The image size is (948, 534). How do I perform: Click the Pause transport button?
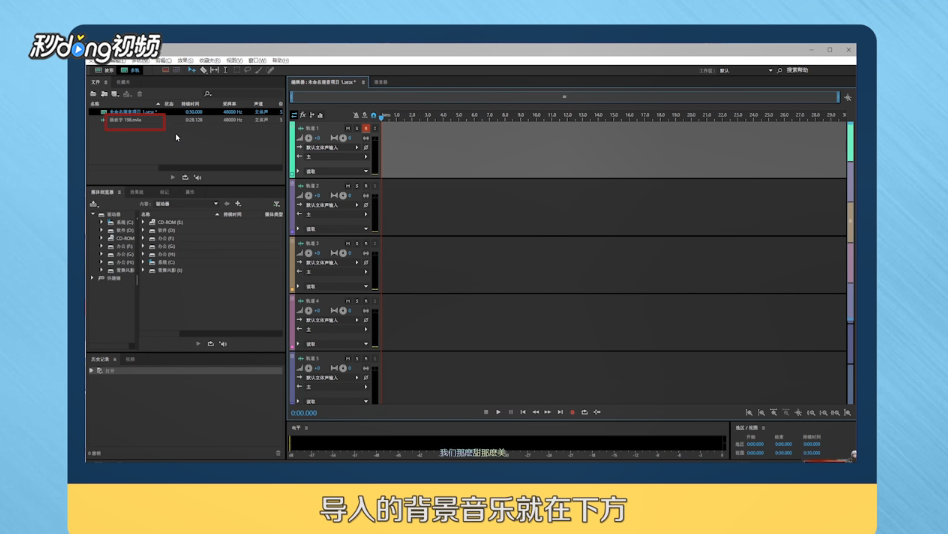[511, 412]
